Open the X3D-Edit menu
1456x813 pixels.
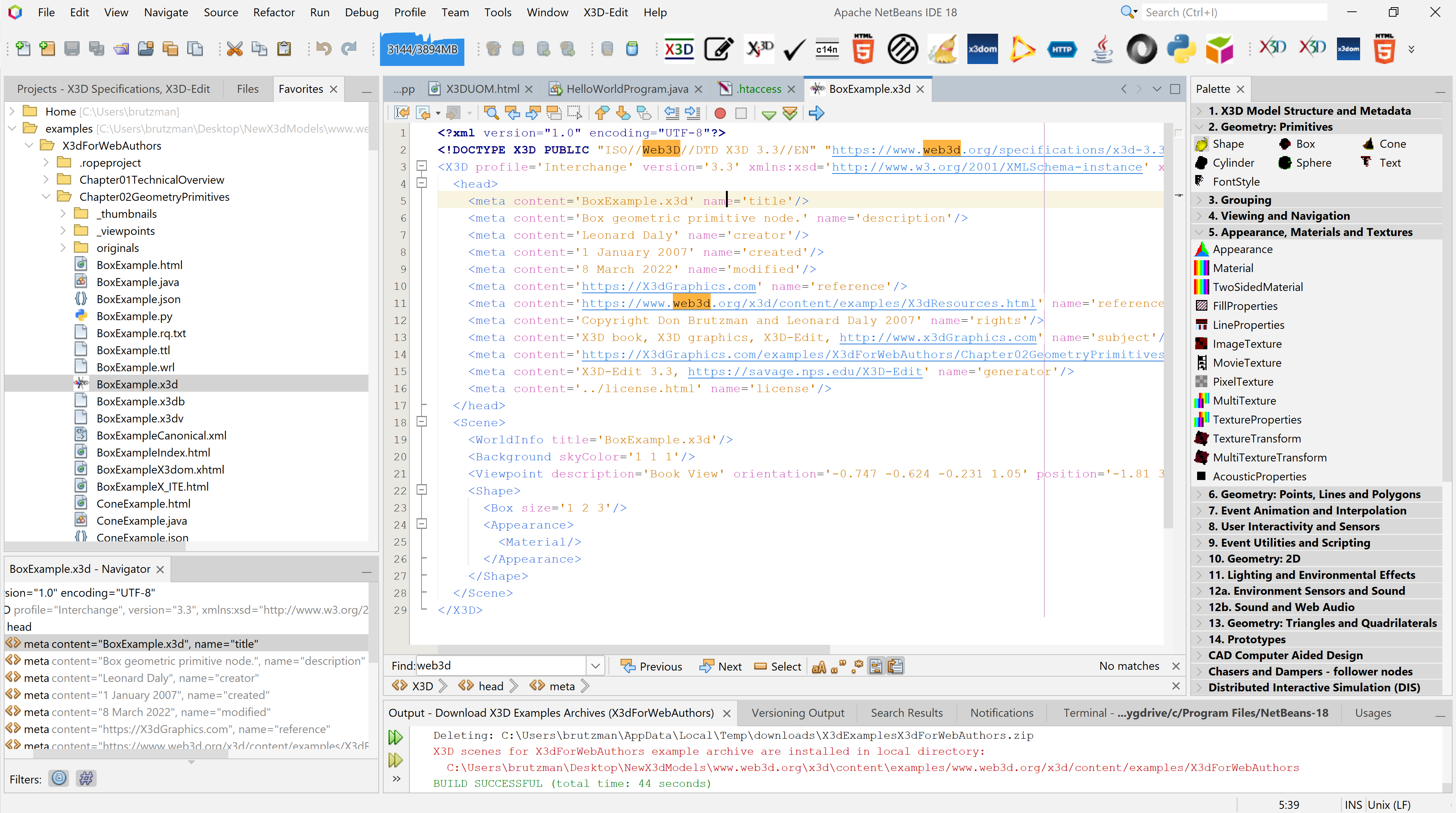(605, 12)
